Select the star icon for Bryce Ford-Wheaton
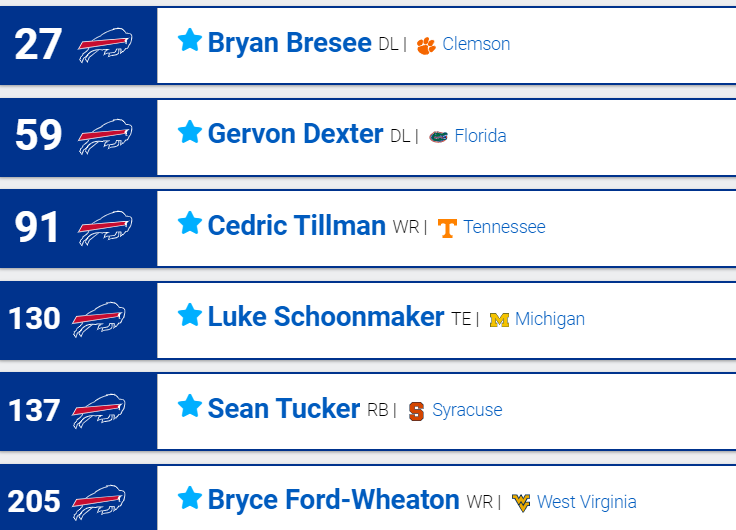 pyautogui.click(x=190, y=498)
